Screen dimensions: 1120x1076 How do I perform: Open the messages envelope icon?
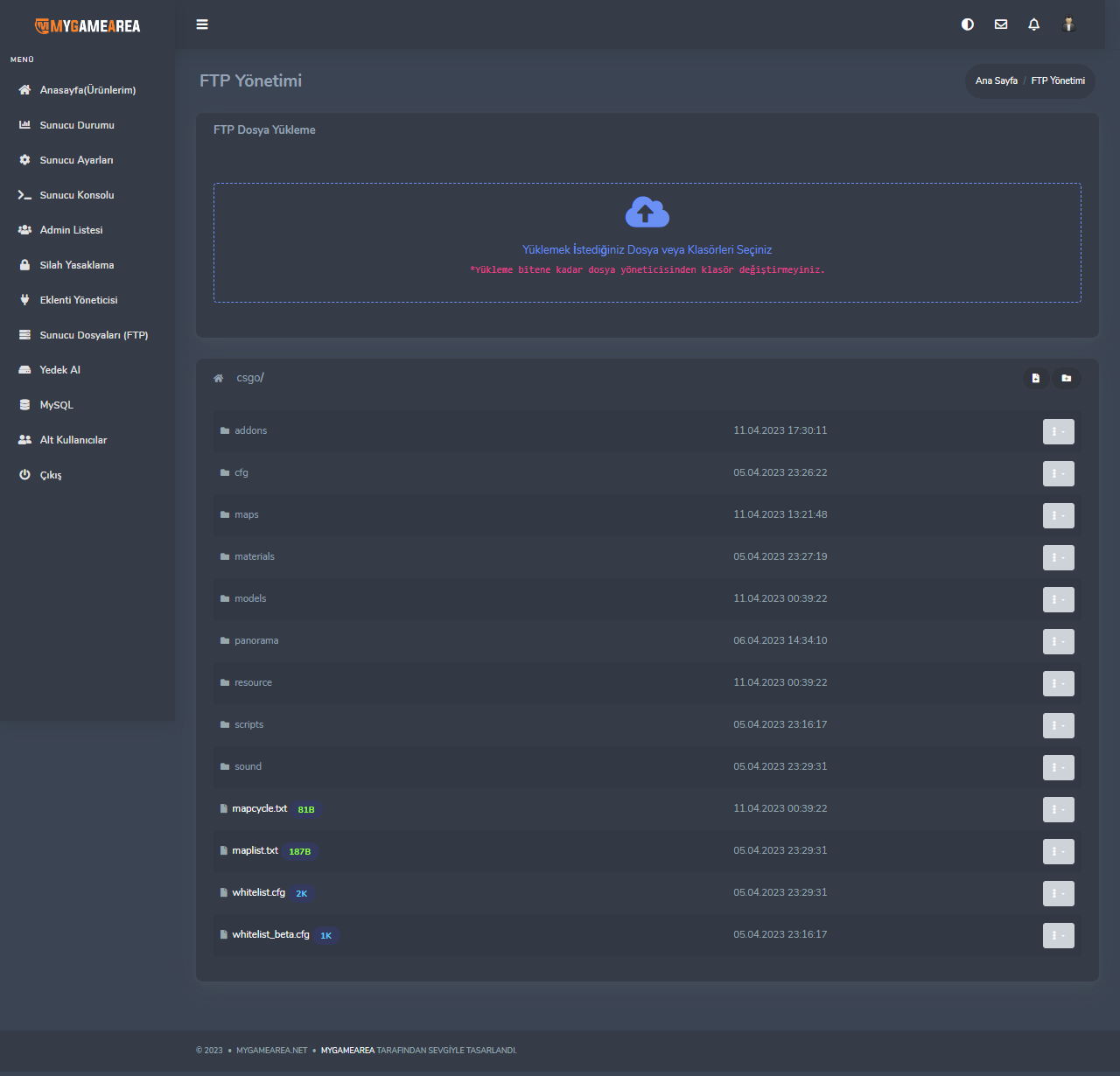click(x=1001, y=24)
